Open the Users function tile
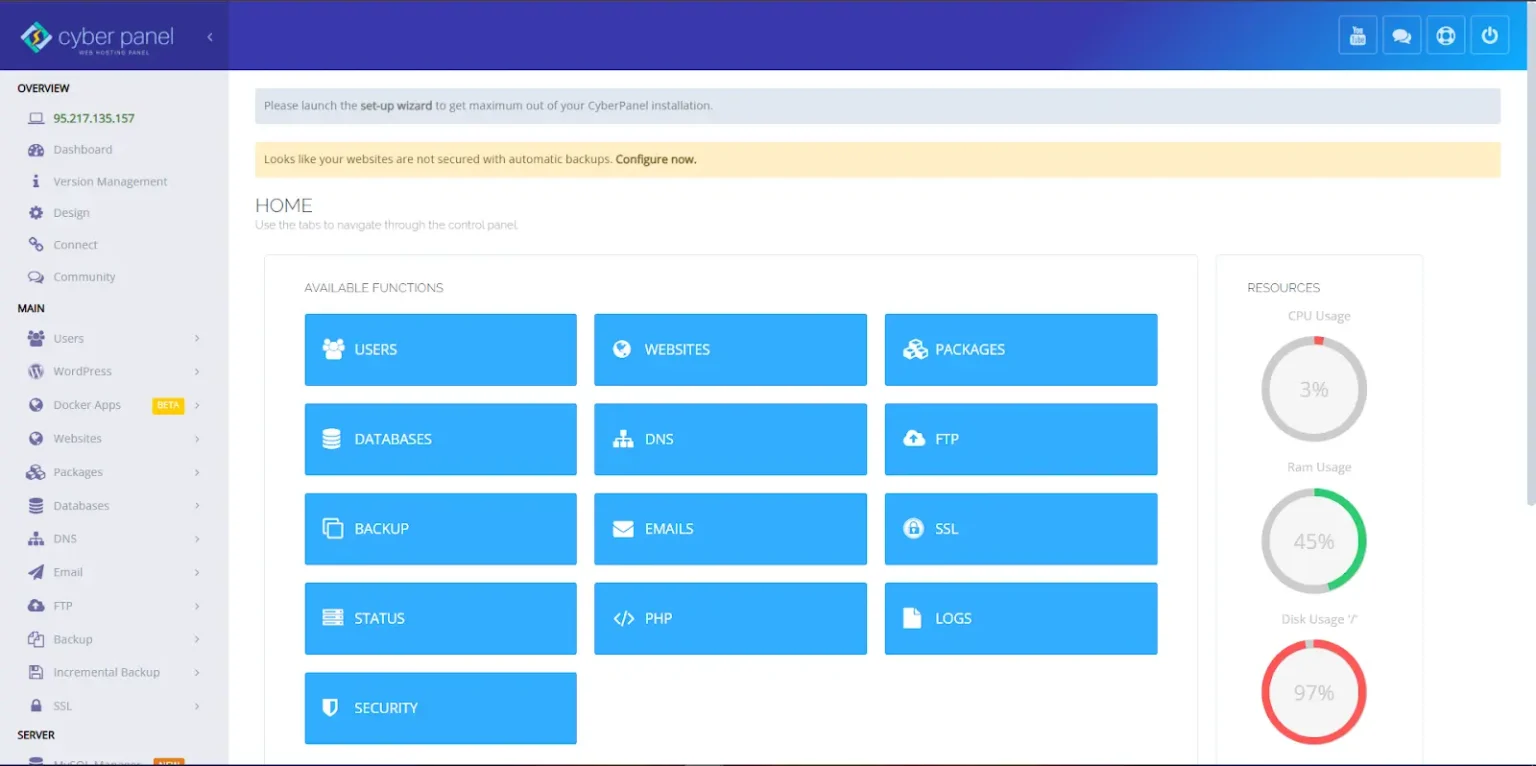The image size is (1536, 766). (441, 350)
